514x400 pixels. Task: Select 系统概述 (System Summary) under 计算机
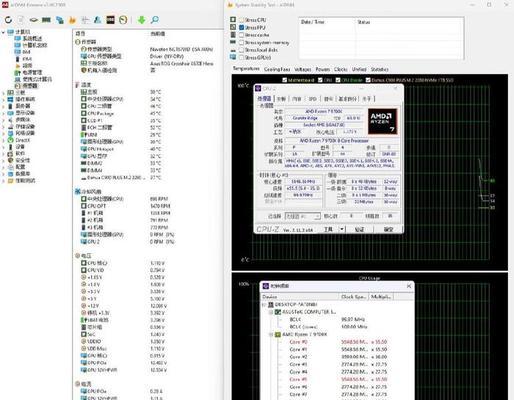[29, 38]
